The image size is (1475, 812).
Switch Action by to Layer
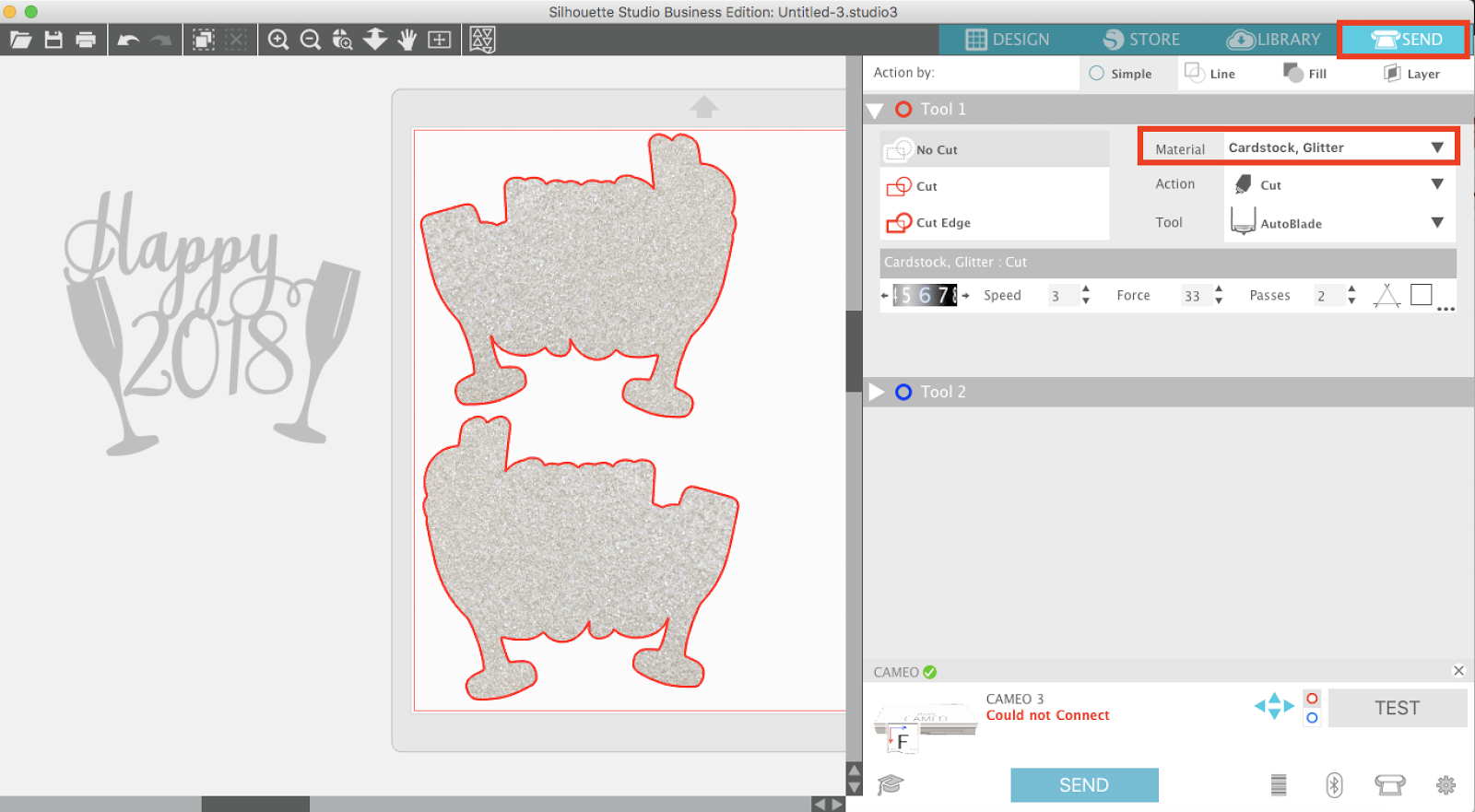pyautogui.click(x=1411, y=73)
